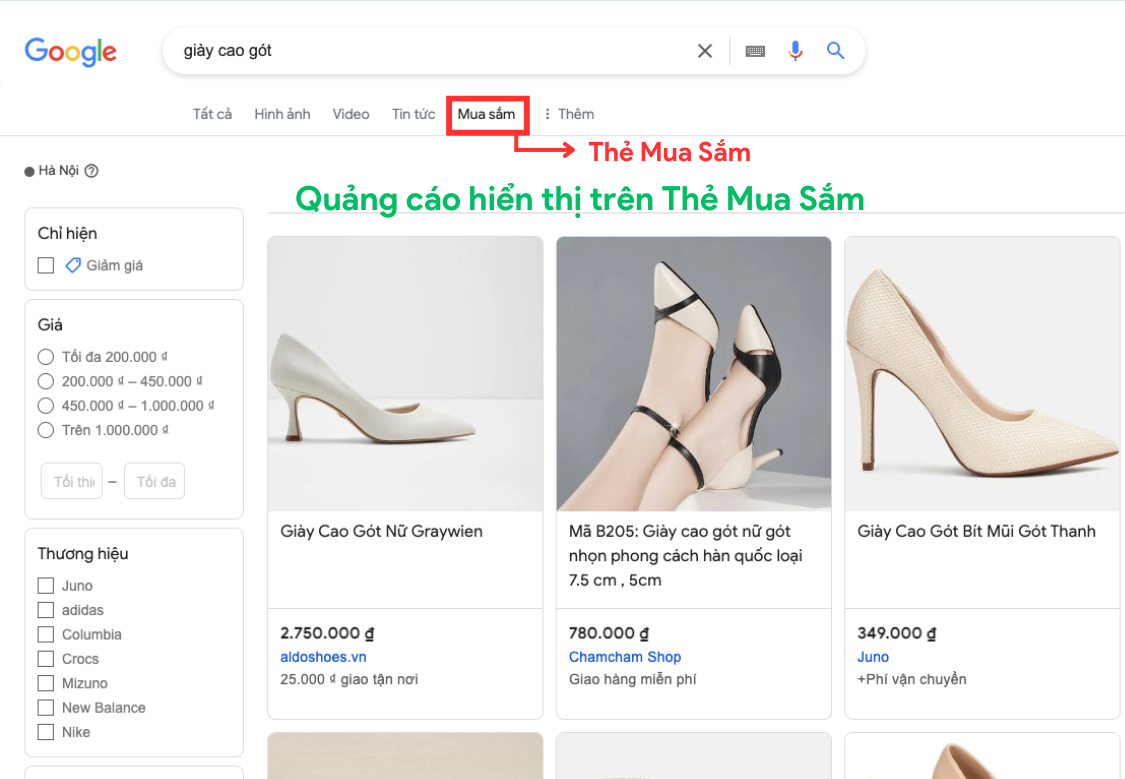Viewport: 1125px width, 779px height.
Task: Open the help icon next to Hà Nội
Action: [x=91, y=170]
